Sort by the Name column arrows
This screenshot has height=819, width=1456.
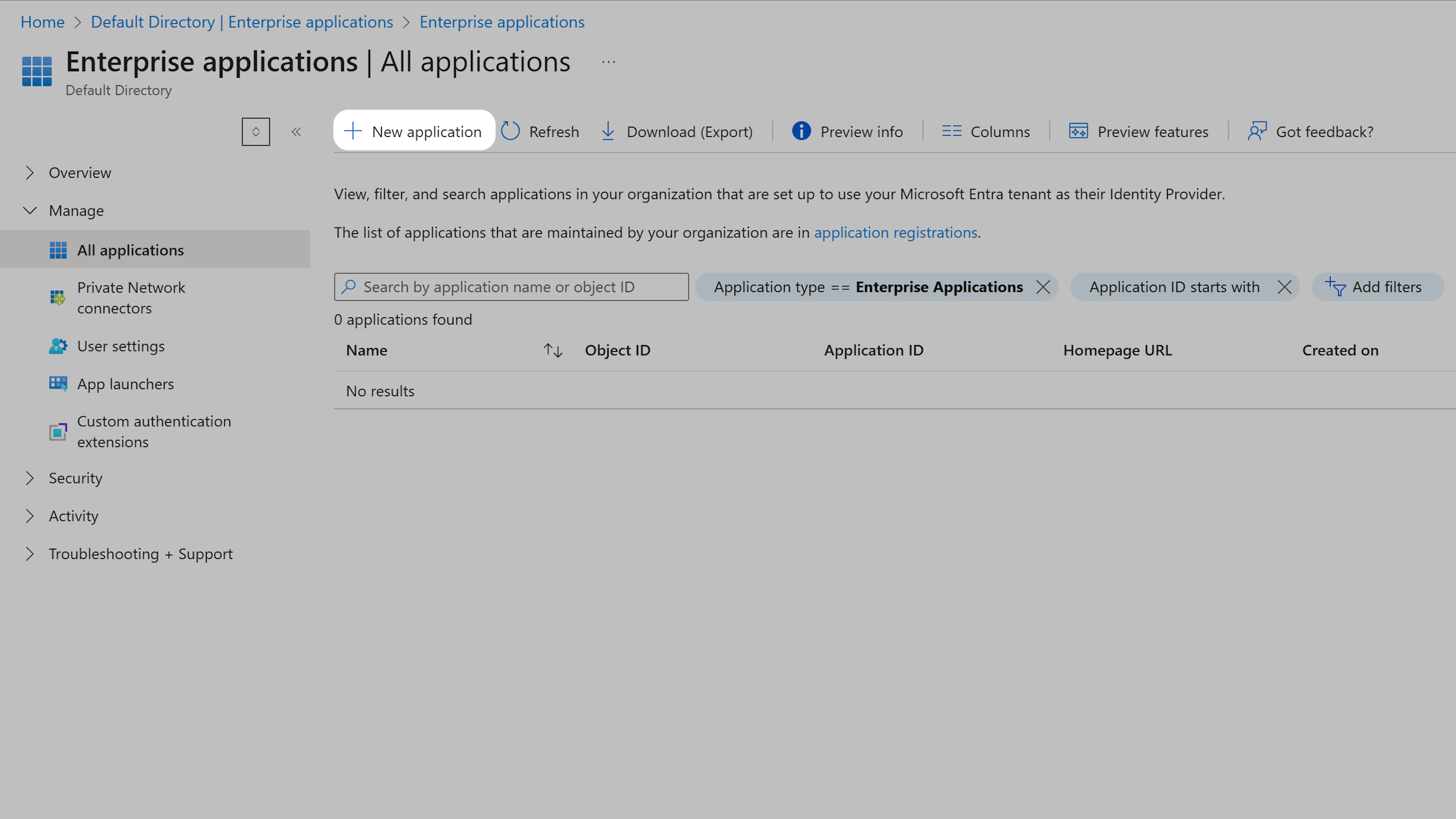pyautogui.click(x=553, y=350)
